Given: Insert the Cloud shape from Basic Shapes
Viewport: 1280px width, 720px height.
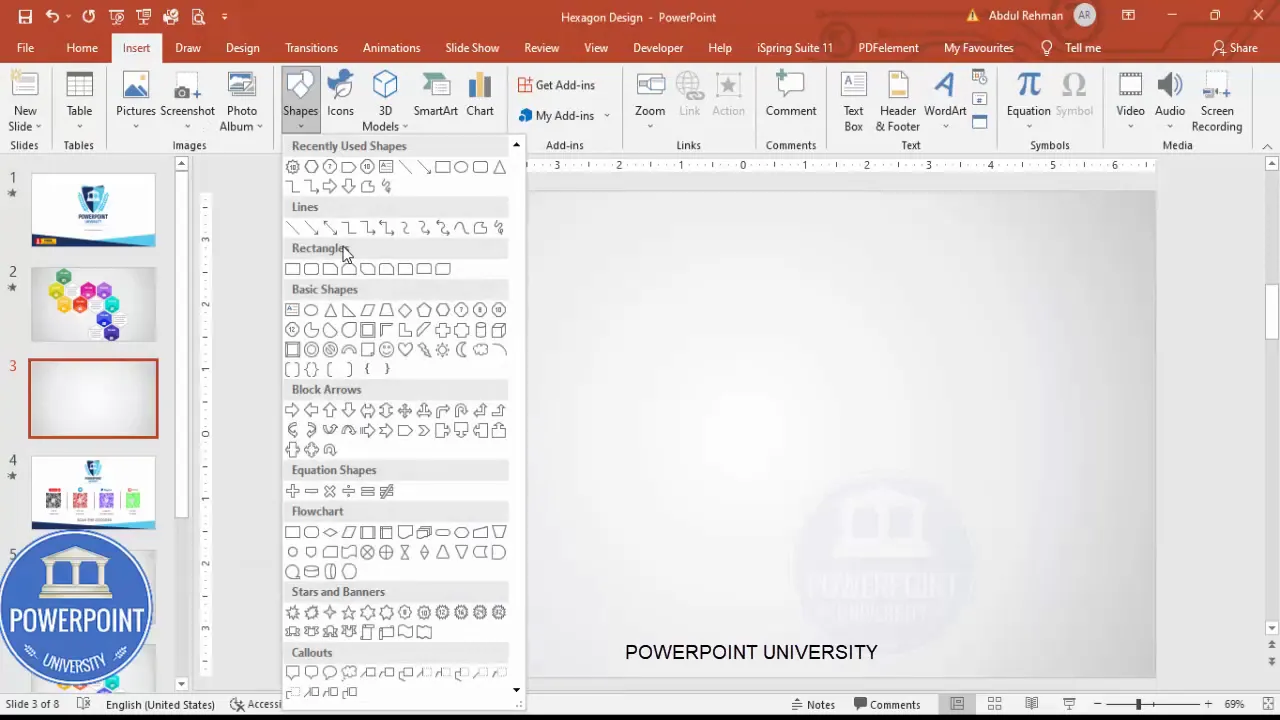Looking at the screenshot, I should click(480, 350).
